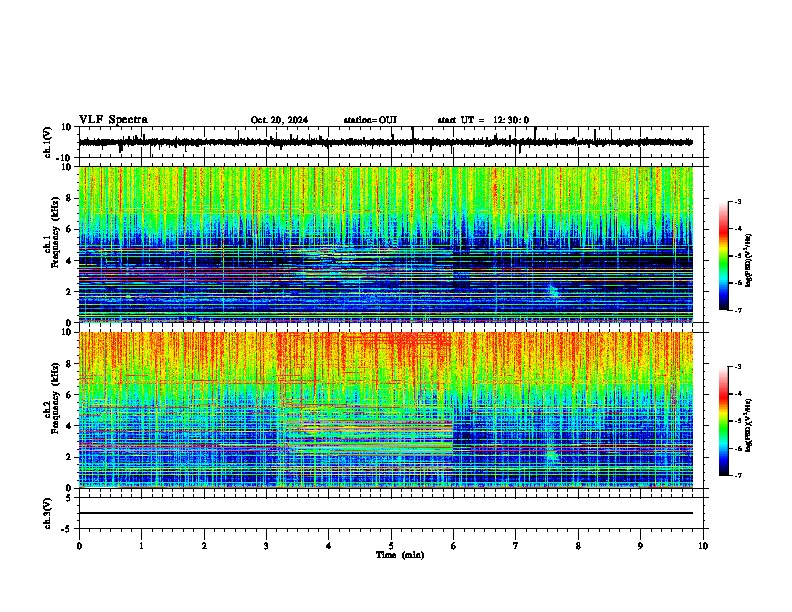Click the flat ch.3 voltage trace line
This screenshot has height=612, width=792.
tap(385, 513)
